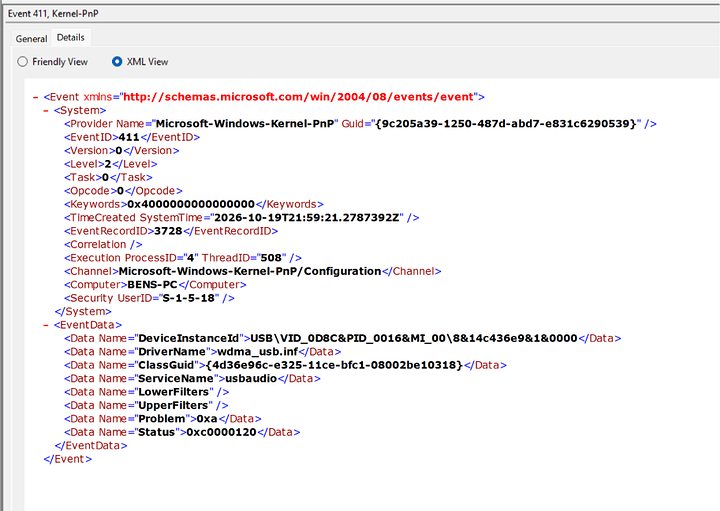The height and width of the screenshot is (511, 720).
Task: Click the Channel Kernel-PnP/Configuration value
Action: 250,271
